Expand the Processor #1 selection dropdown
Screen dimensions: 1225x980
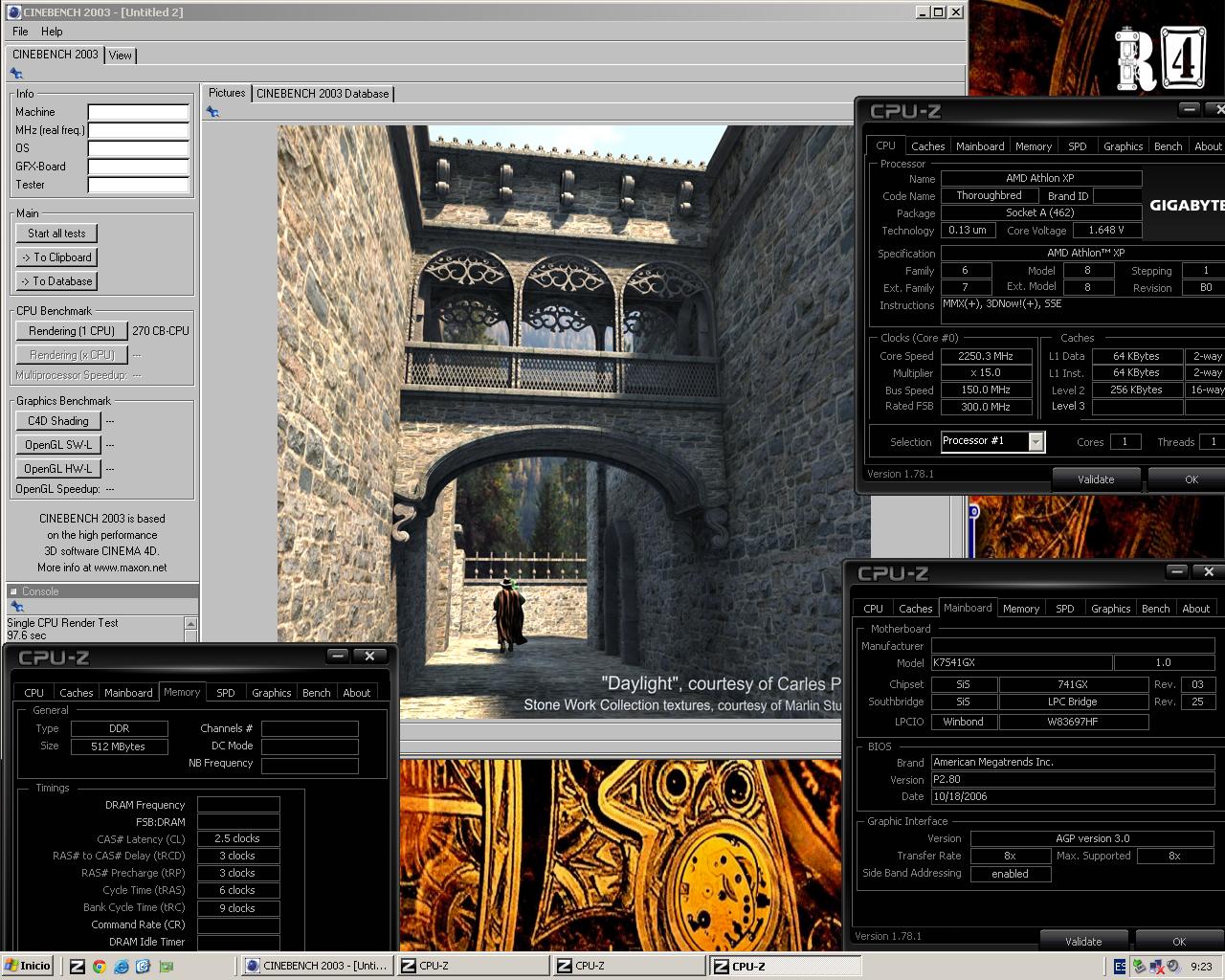(x=1036, y=441)
